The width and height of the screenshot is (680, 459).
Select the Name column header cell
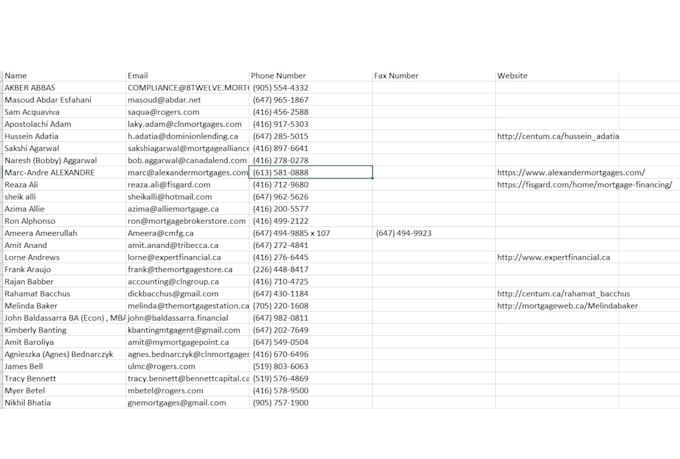coord(64,75)
